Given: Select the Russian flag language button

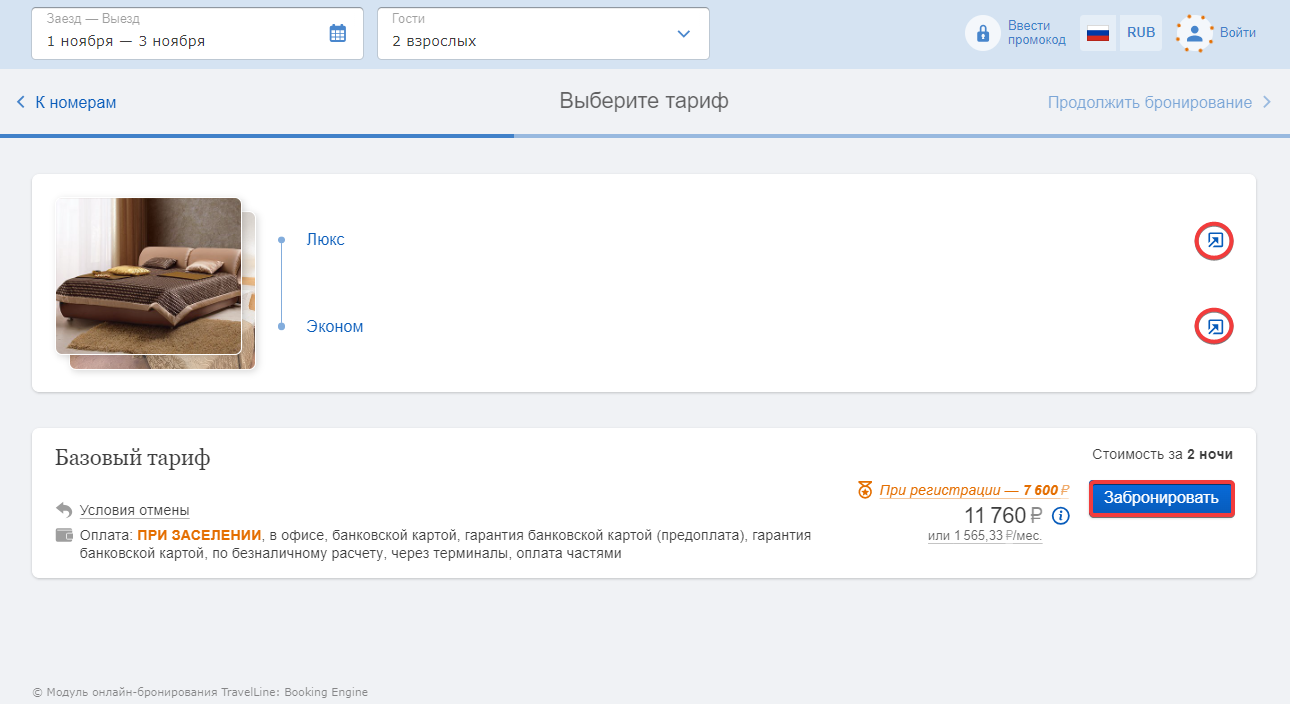Looking at the screenshot, I should tap(1098, 33).
